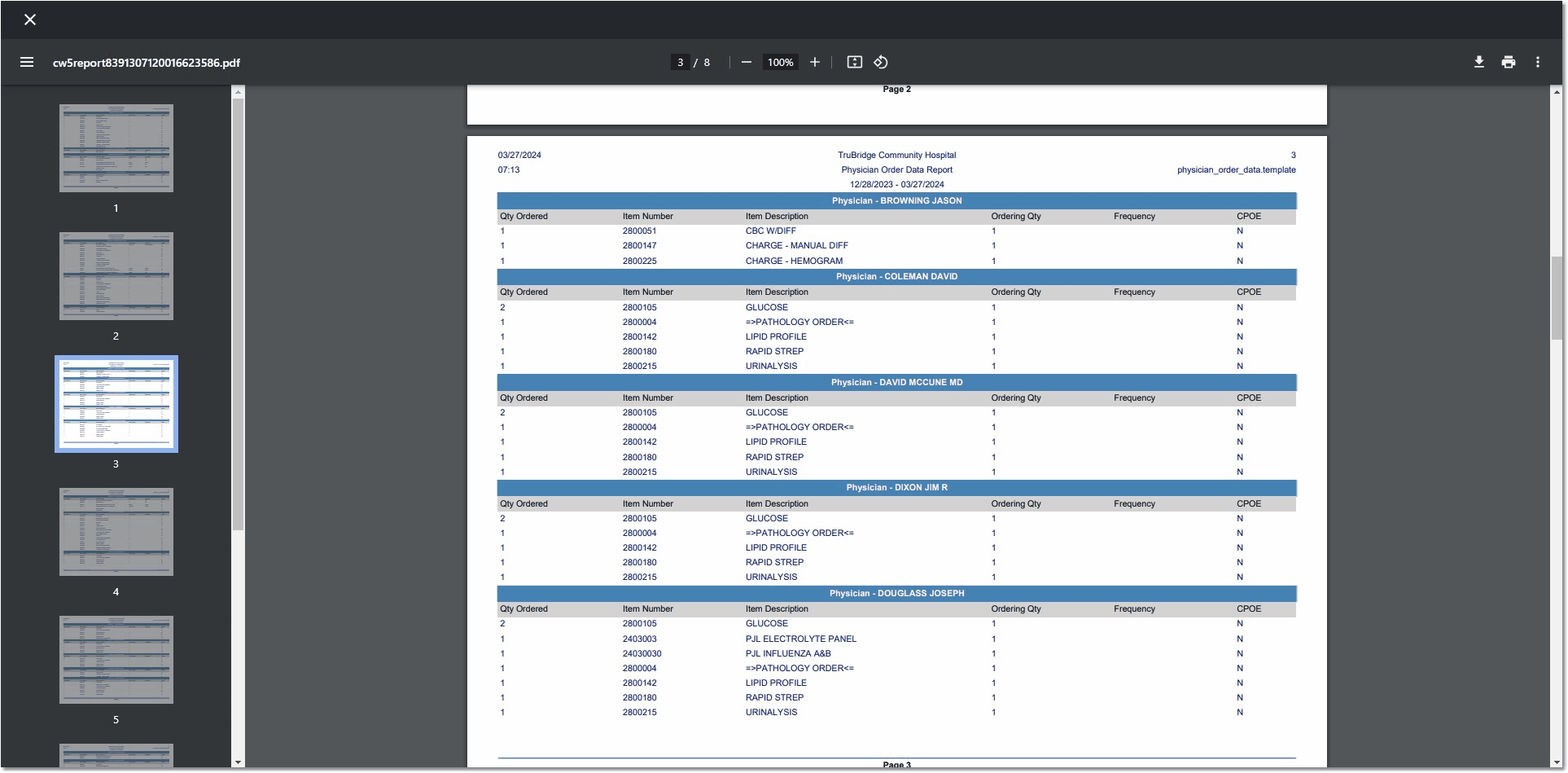Select report date 03/27/2024

coord(519,155)
